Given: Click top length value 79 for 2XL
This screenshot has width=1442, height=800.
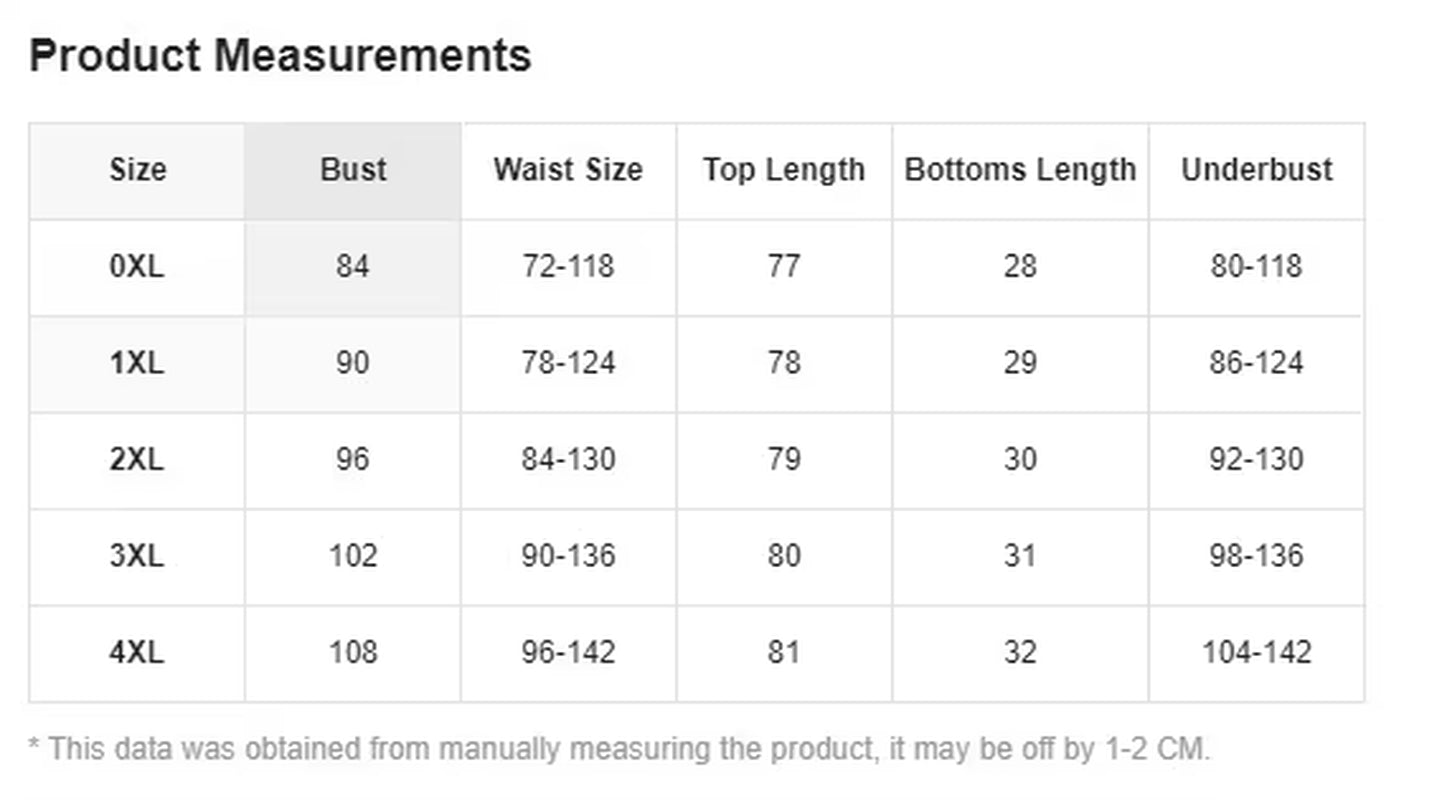Looking at the screenshot, I should point(784,460).
